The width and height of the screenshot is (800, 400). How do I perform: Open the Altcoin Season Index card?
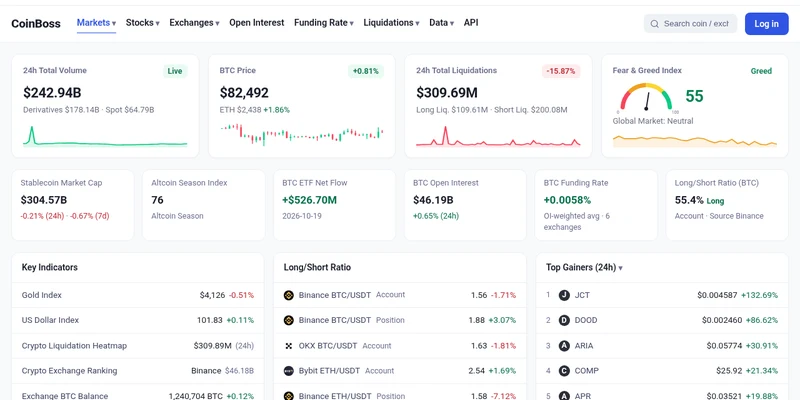(204, 205)
